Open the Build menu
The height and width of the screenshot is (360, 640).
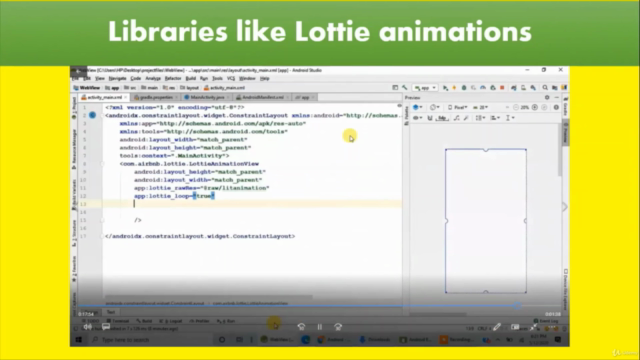(191, 78)
